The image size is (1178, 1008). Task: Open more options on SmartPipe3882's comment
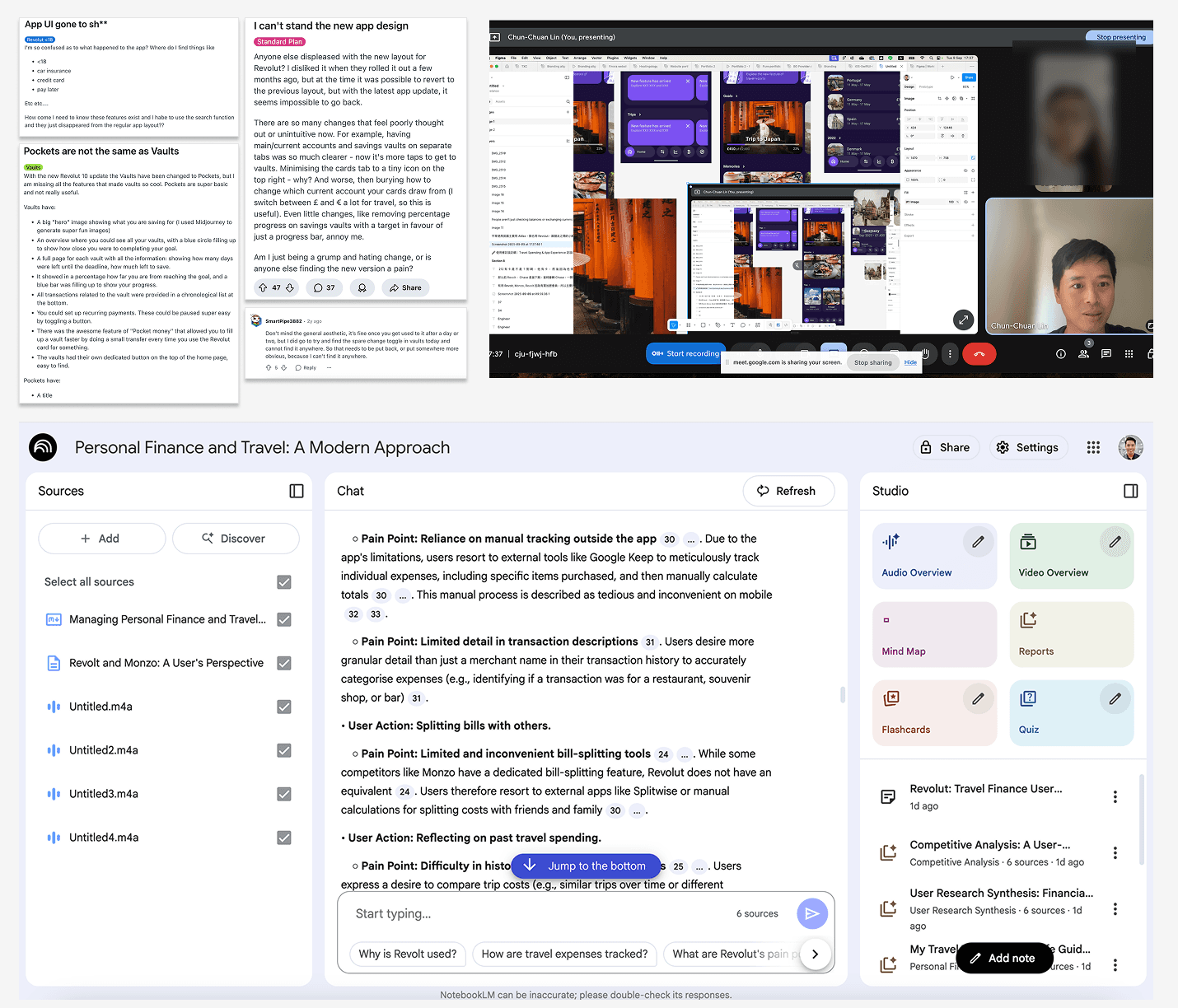(x=329, y=367)
